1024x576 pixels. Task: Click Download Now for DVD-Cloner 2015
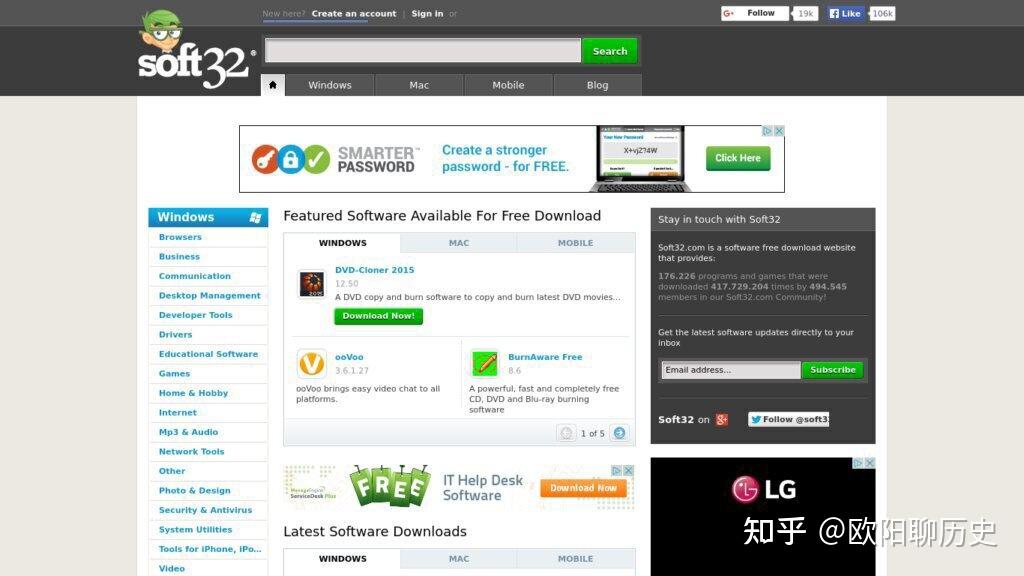(378, 316)
